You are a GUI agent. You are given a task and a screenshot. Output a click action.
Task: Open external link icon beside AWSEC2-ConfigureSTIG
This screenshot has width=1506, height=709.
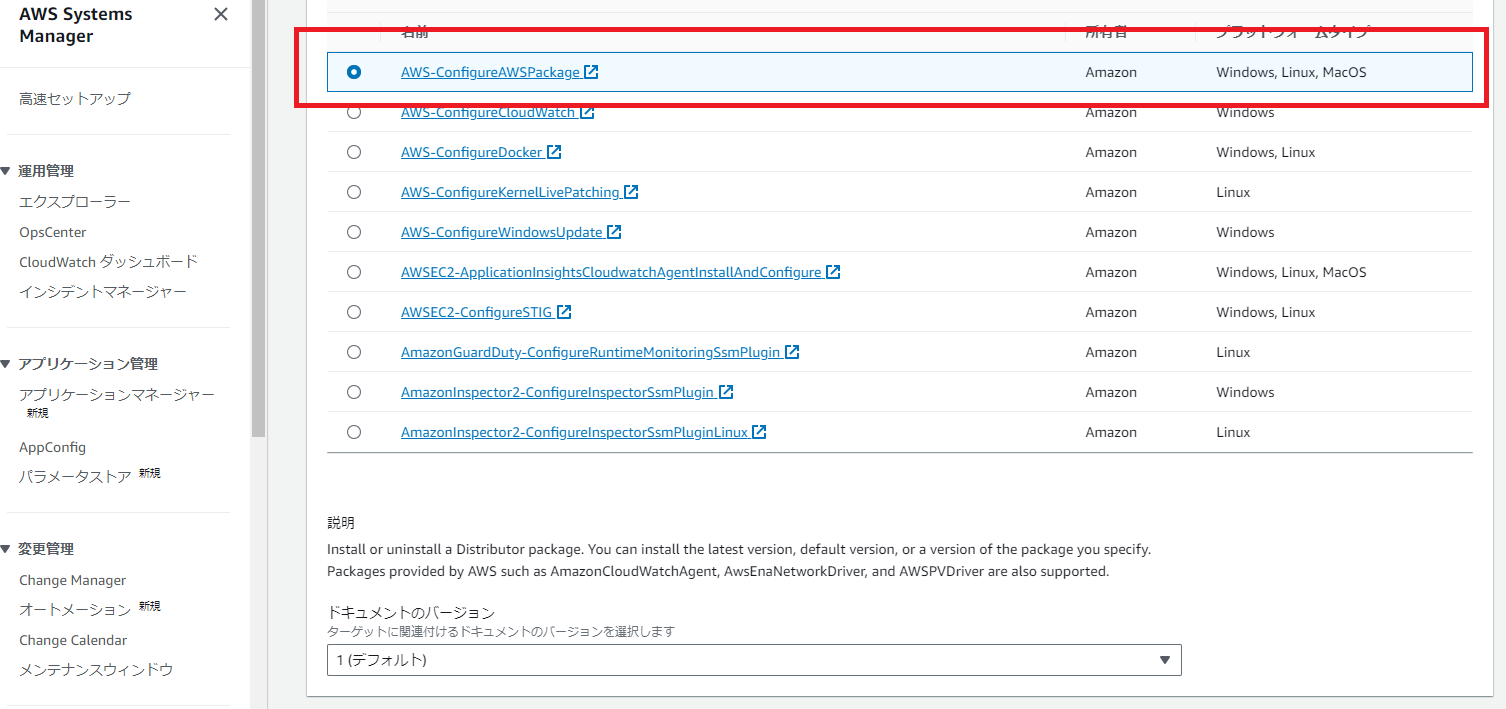[564, 312]
